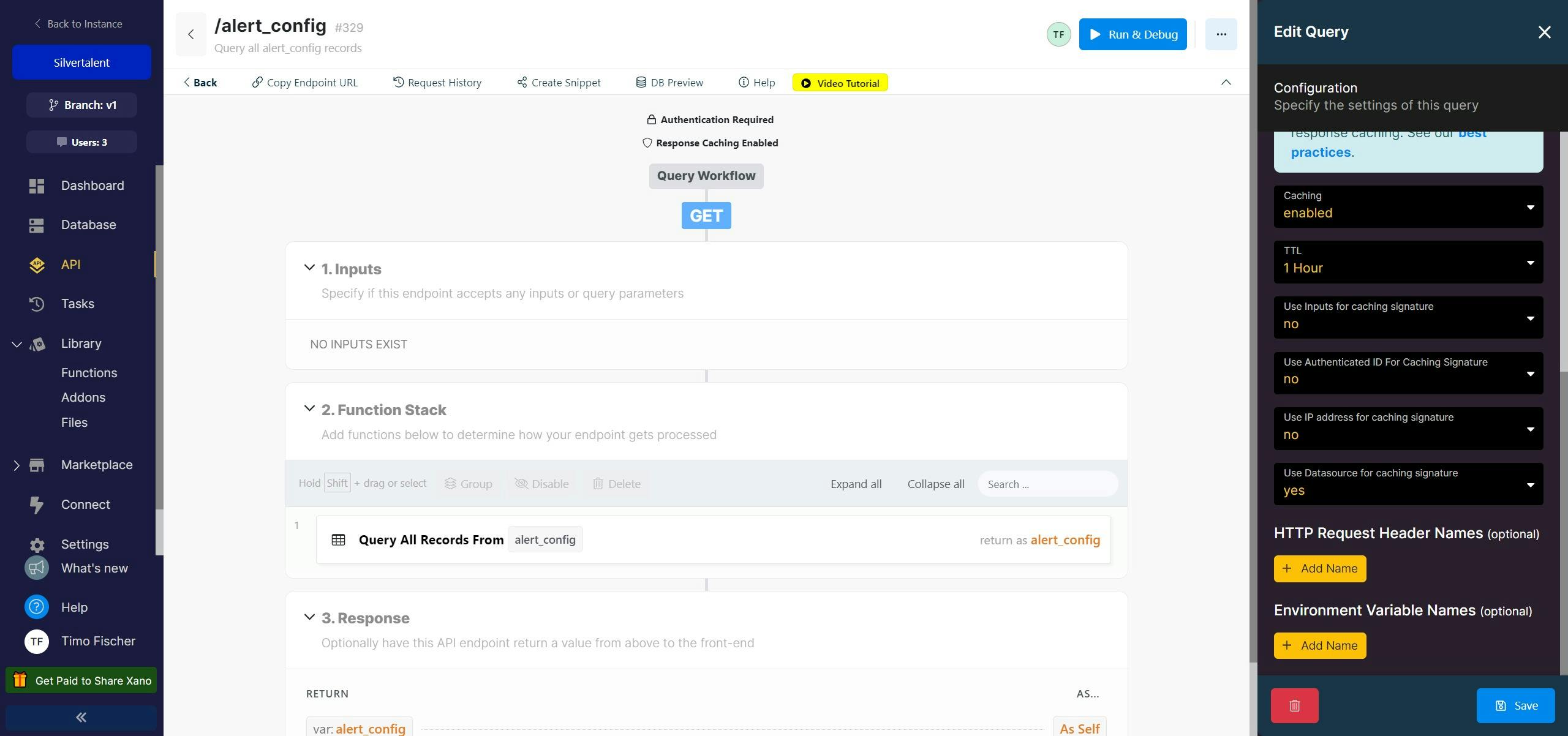This screenshot has height=736, width=1568.
Task: Collapse the 1. Inputs section
Action: tap(309, 268)
